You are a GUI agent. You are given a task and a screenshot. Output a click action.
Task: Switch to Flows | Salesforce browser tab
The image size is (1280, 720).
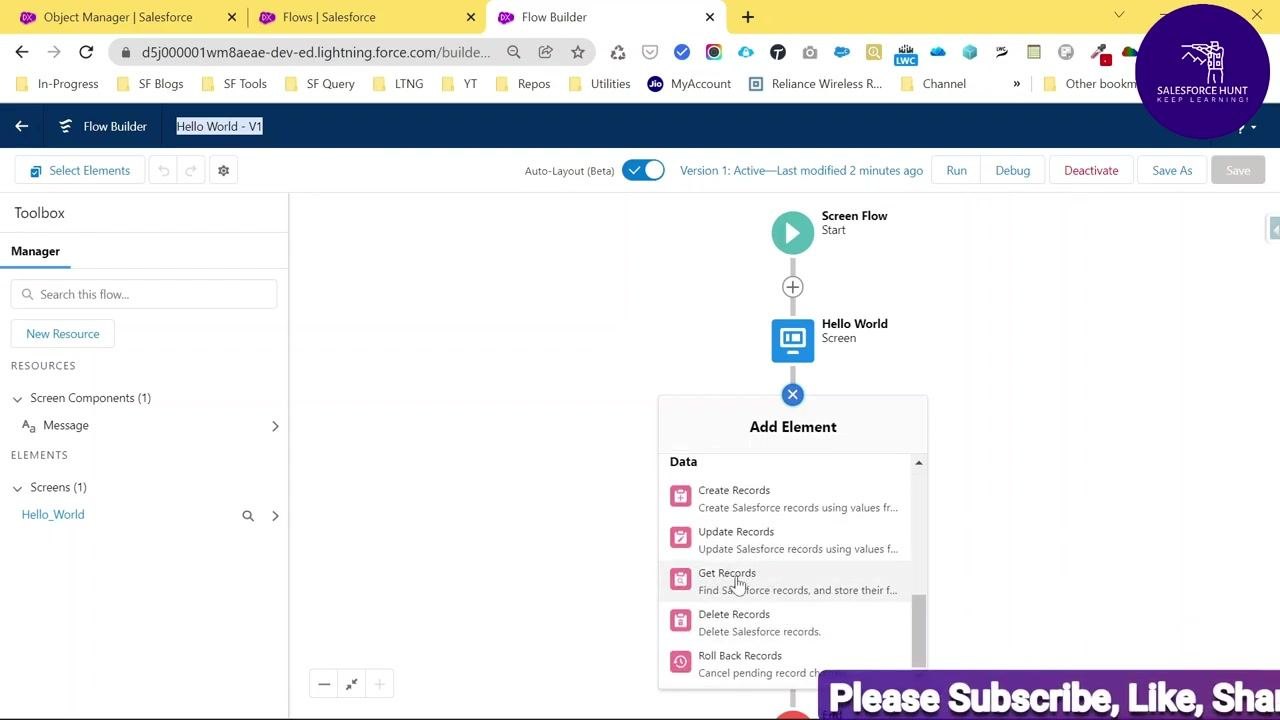tap(367, 17)
